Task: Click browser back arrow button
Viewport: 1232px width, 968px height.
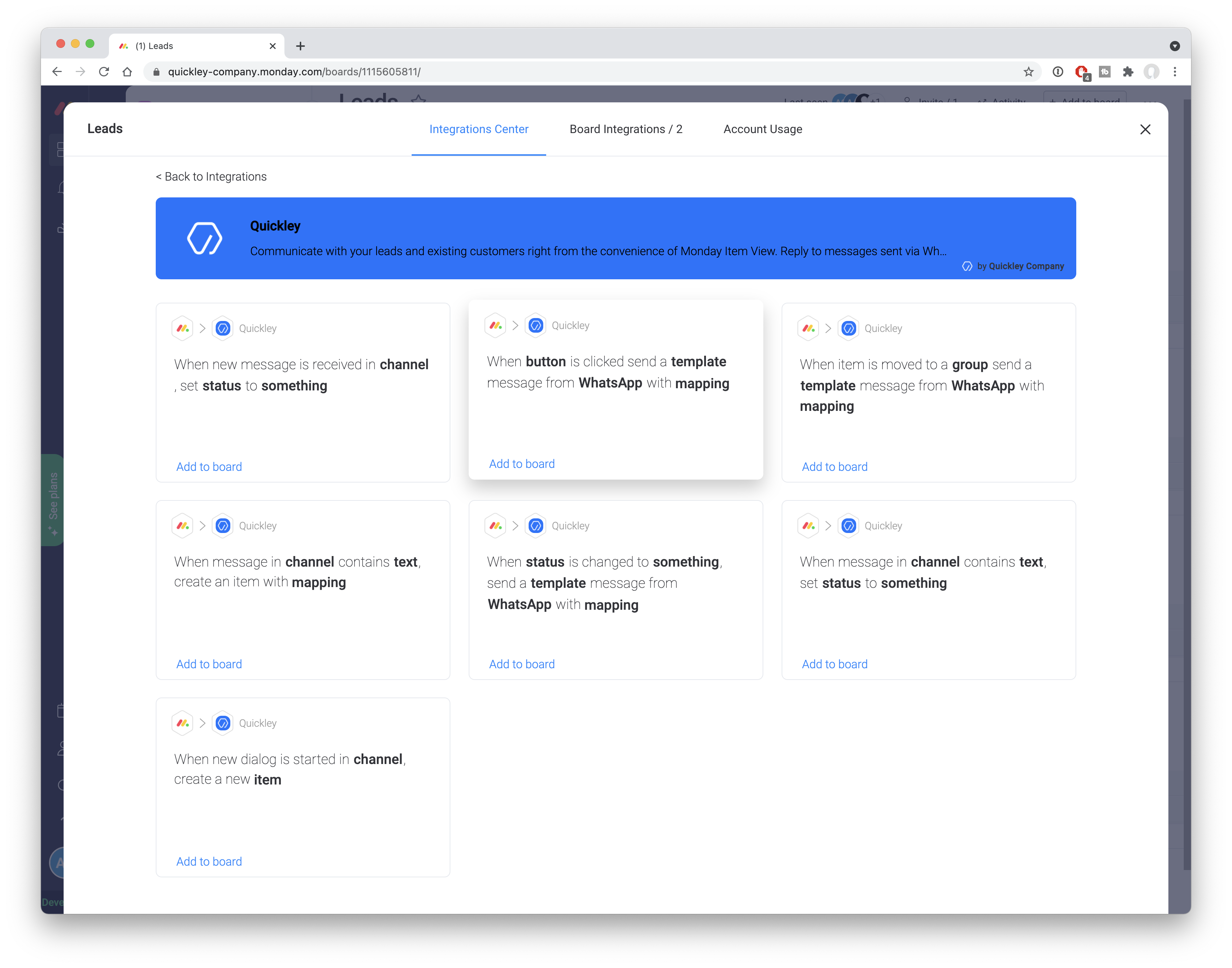Action: tap(57, 72)
